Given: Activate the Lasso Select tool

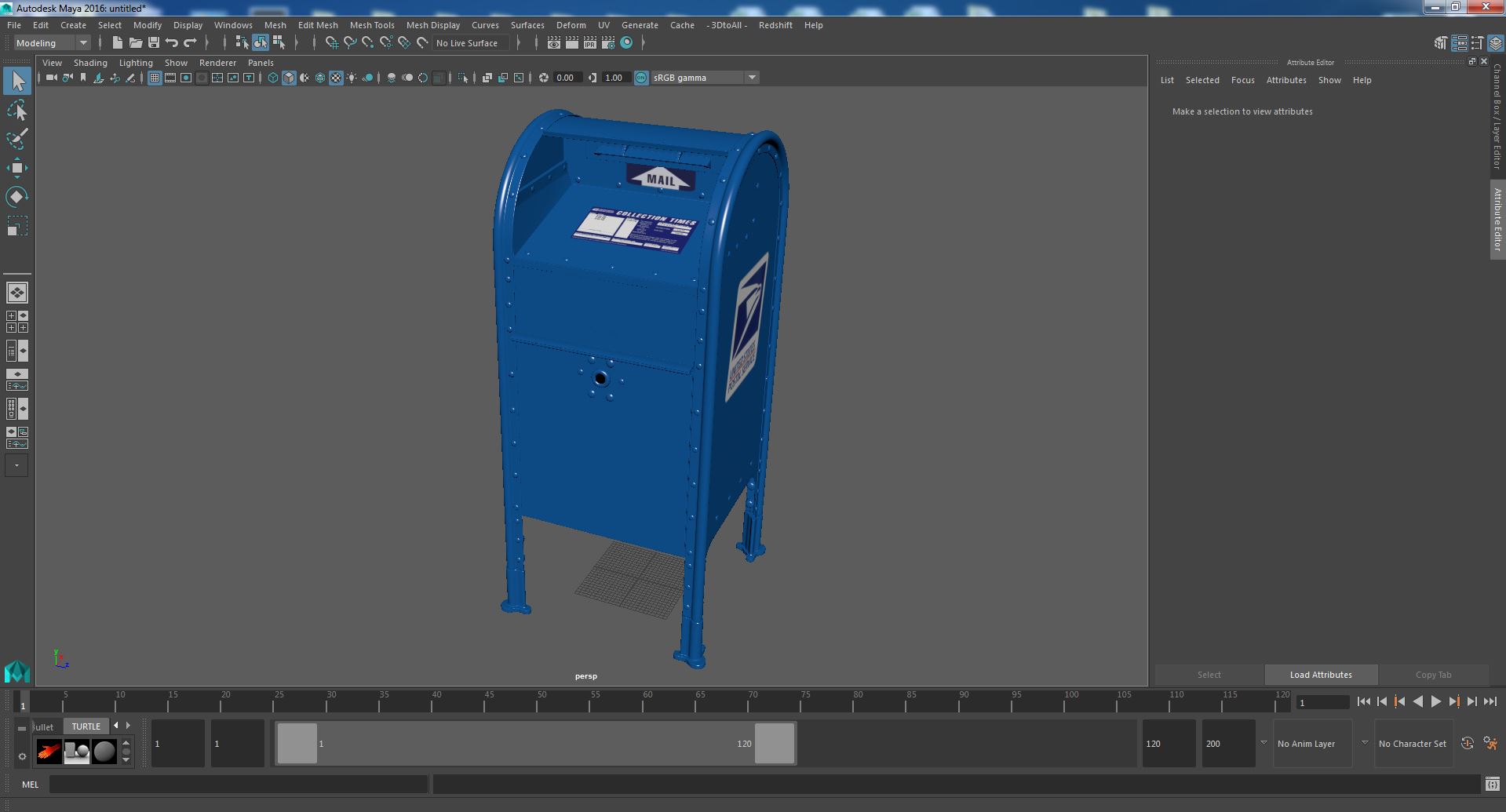Looking at the screenshot, I should [x=17, y=111].
